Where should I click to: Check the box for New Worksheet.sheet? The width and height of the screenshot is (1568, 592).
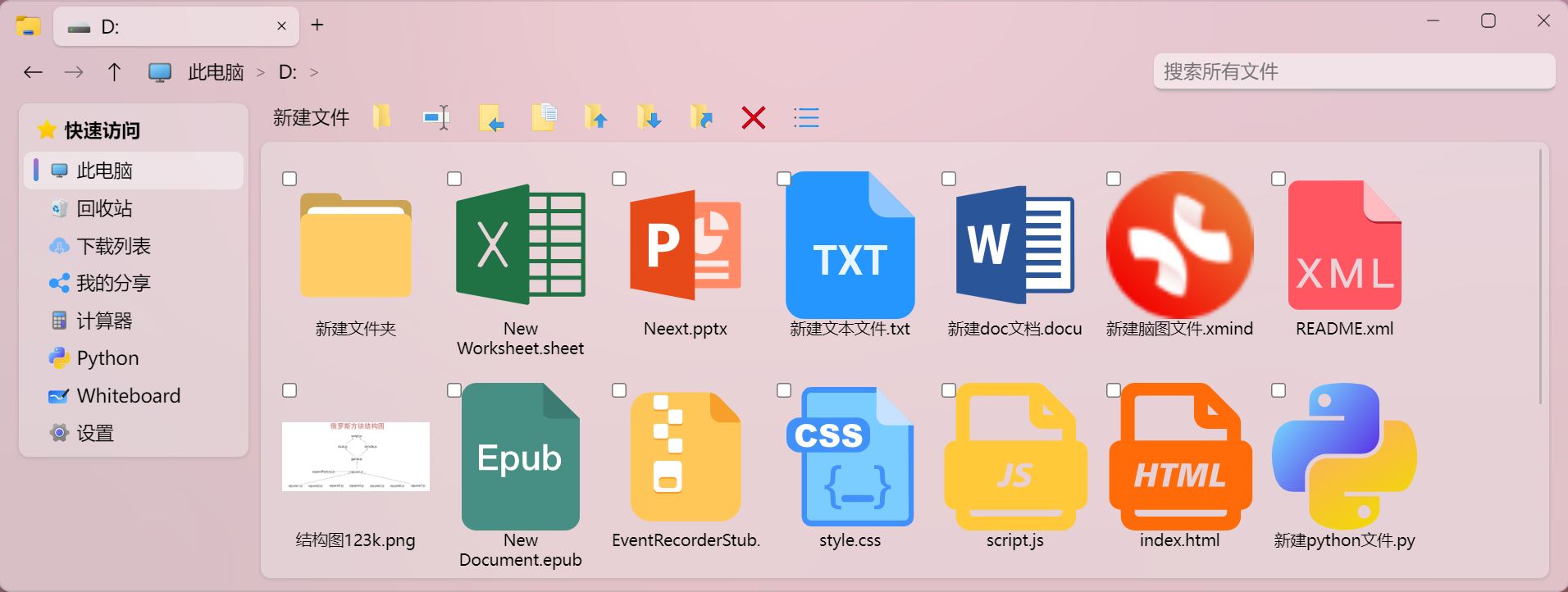(454, 179)
